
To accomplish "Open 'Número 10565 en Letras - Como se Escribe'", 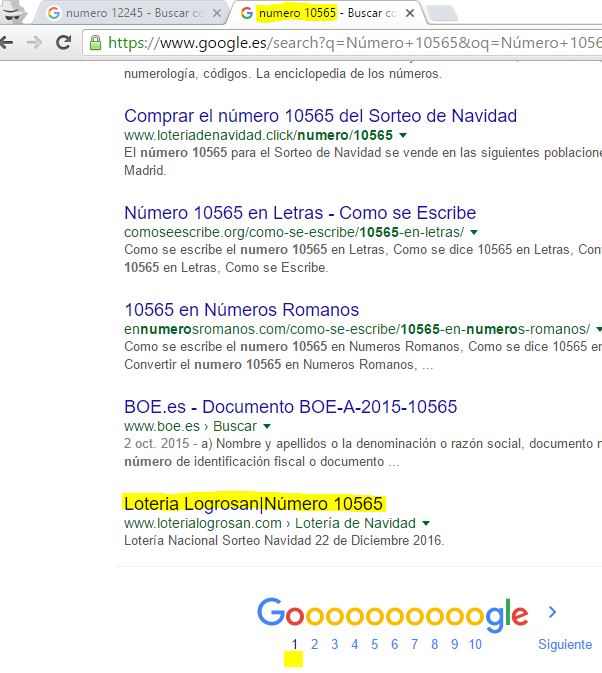I will [300, 213].
